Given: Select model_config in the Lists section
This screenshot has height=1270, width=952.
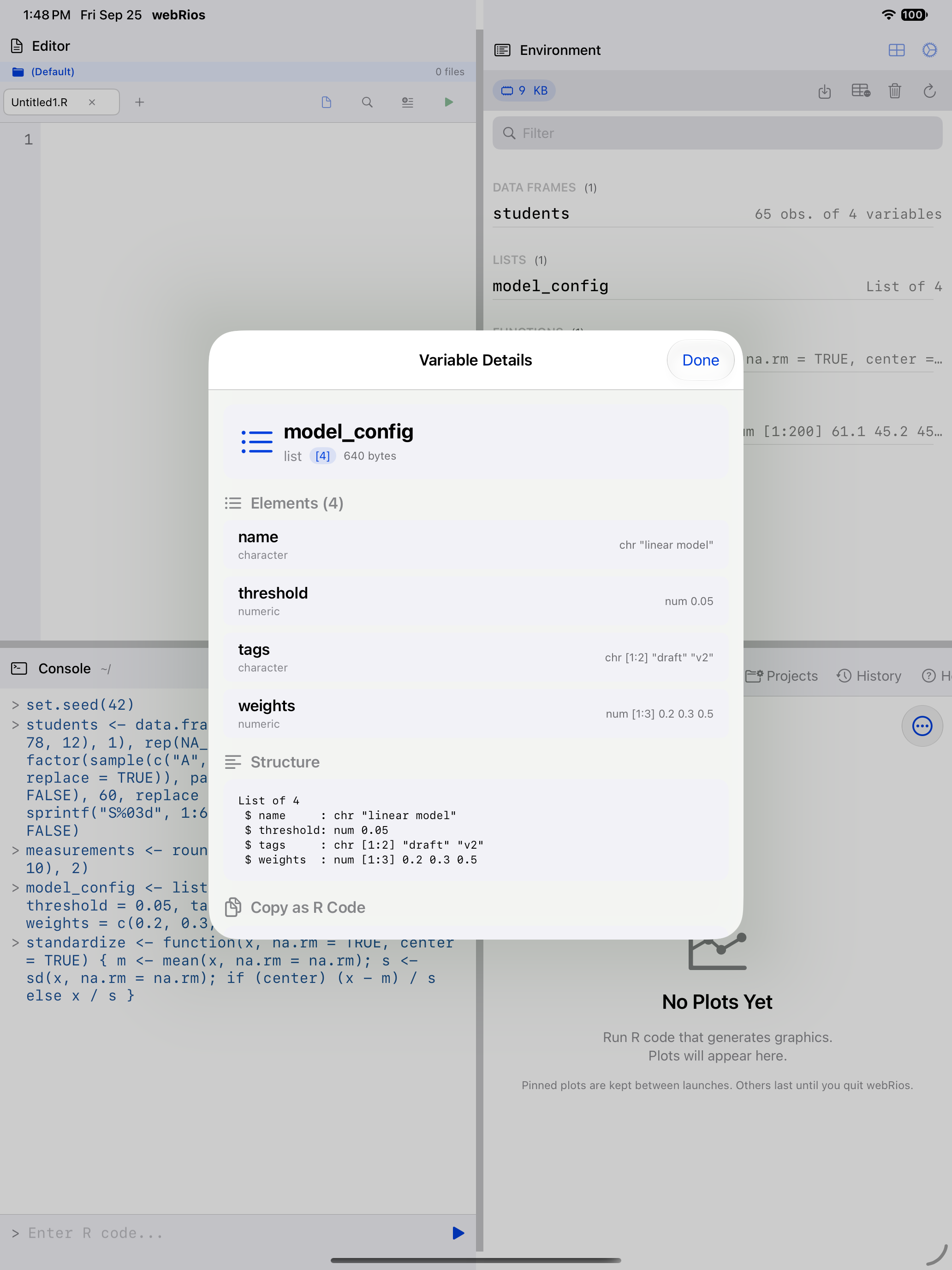Looking at the screenshot, I should click(717, 286).
